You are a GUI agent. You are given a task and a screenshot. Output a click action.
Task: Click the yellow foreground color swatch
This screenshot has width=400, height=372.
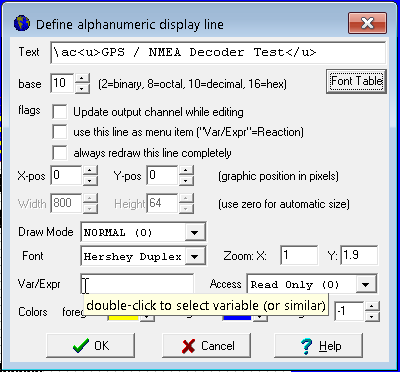(123, 317)
